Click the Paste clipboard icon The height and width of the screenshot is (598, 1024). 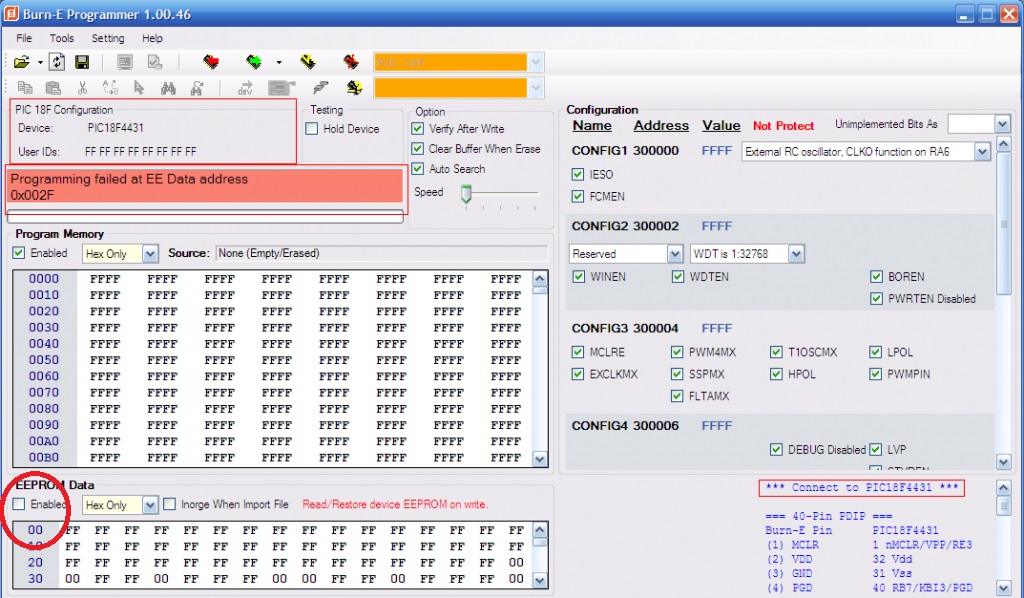pyautogui.click(x=53, y=87)
